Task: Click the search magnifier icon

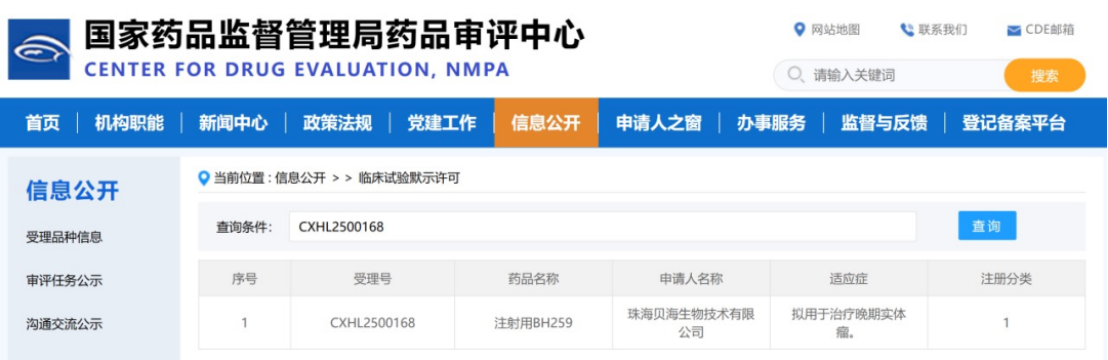Action: pos(796,75)
